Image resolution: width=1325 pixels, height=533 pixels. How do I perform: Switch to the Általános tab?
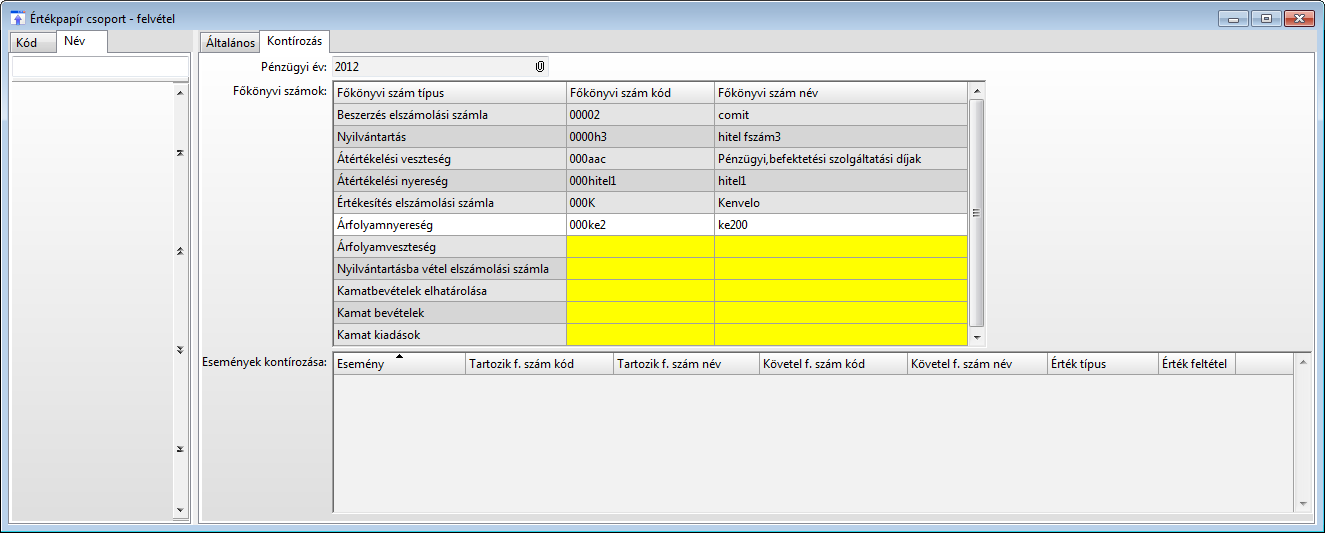pos(230,43)
